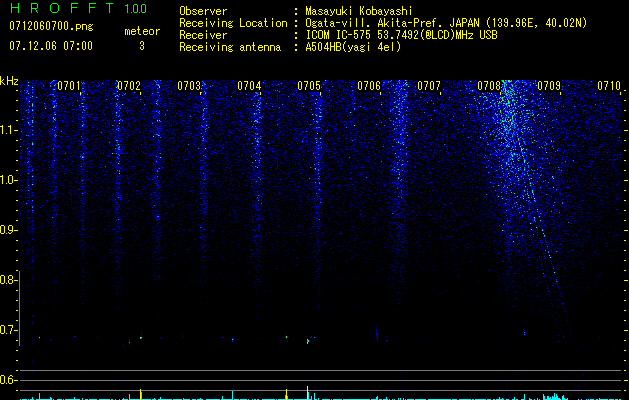Click the Ogata-vill. Akita-Pref. JAPAN location text

click(446, 23)
